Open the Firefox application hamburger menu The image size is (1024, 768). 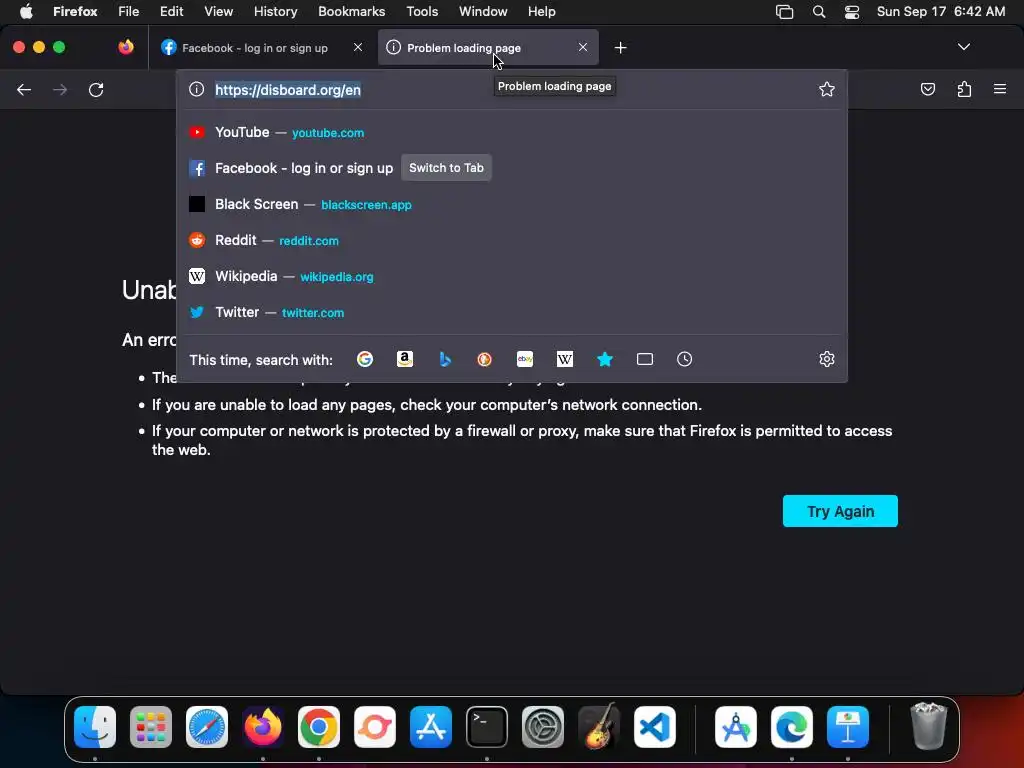click(1000, 89)
